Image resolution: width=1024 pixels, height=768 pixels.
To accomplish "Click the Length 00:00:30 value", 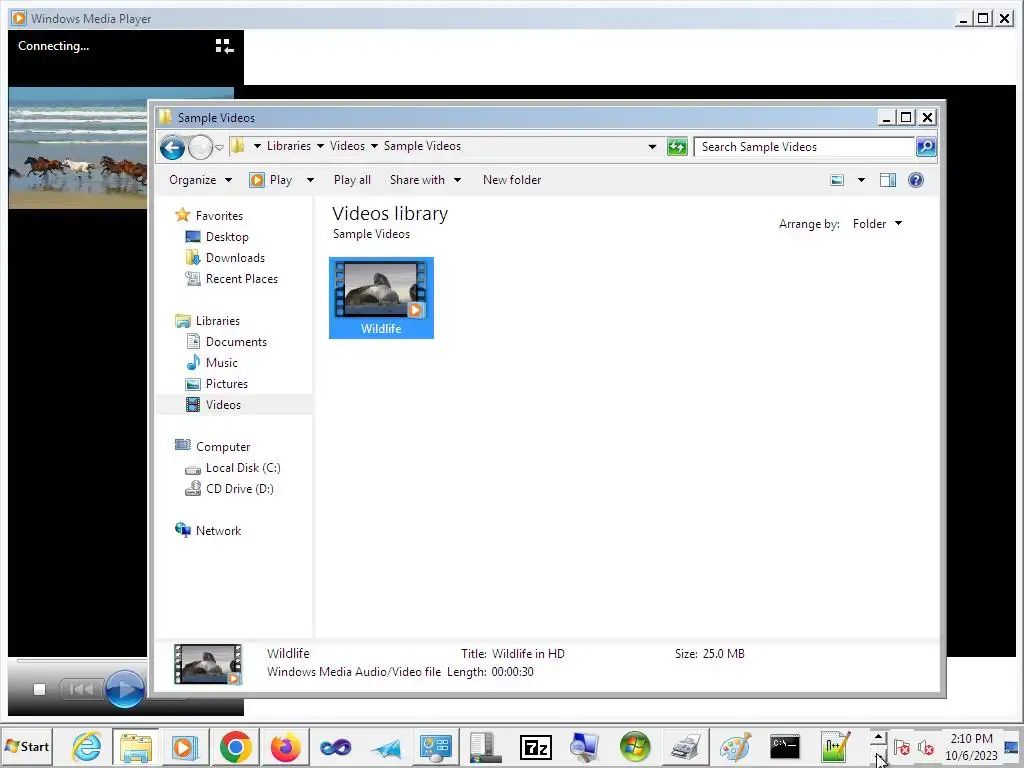I will 512,672.
